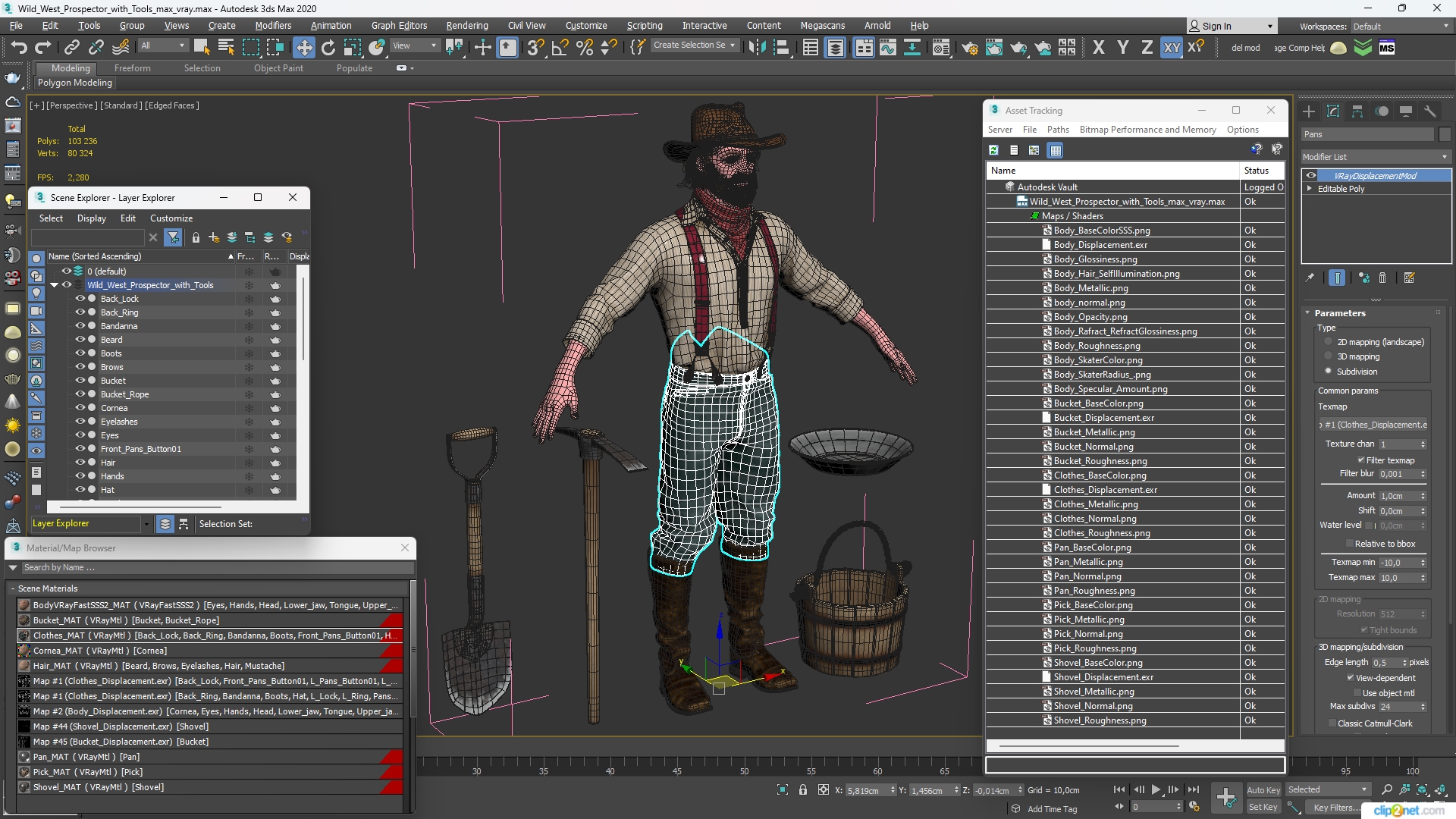The width and height of the screenshot is (1456, 819).
Task: Remove modifier from stack trash icon
Action: 1382,278
